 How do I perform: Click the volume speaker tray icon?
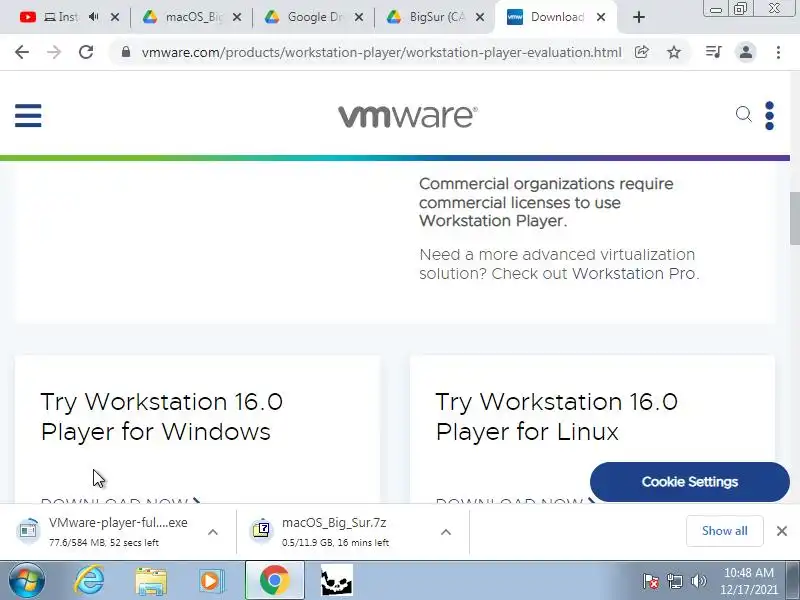[698, 581]
